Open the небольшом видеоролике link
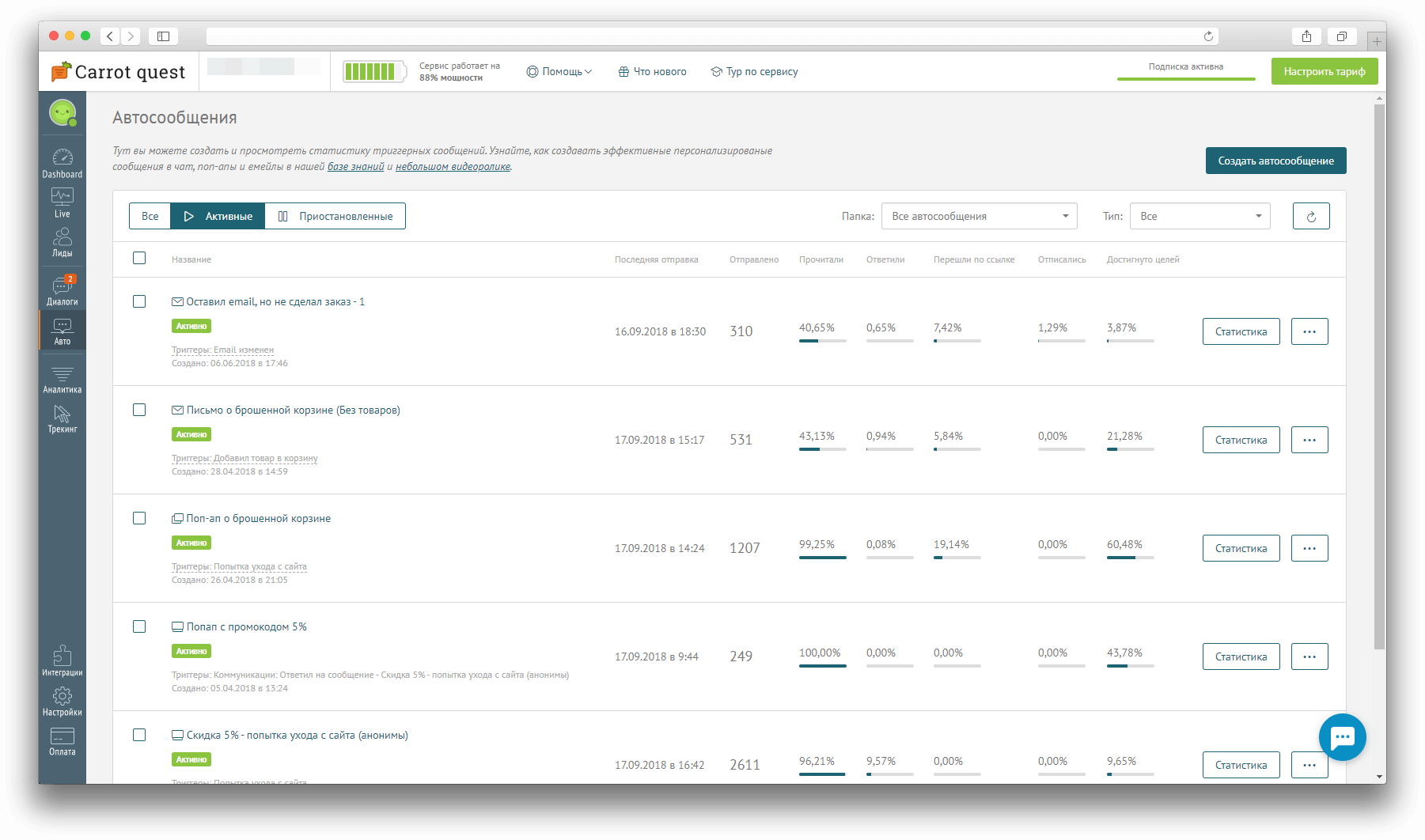The width and height of the screenshot is (1425, 840). pos(453,167)
